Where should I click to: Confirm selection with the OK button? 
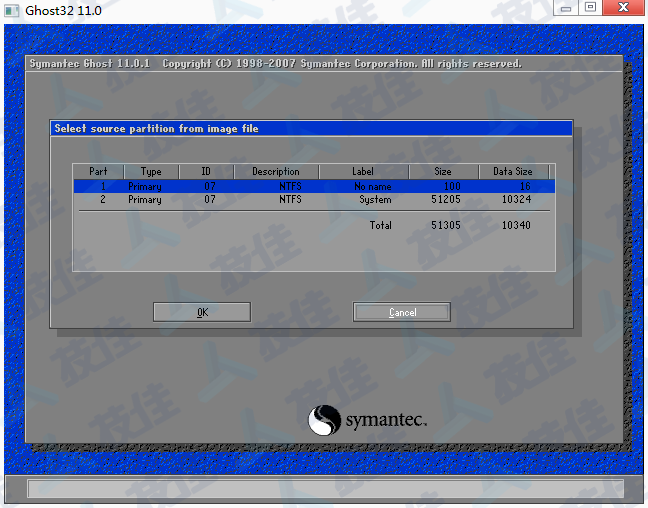(x=202, y=312)
